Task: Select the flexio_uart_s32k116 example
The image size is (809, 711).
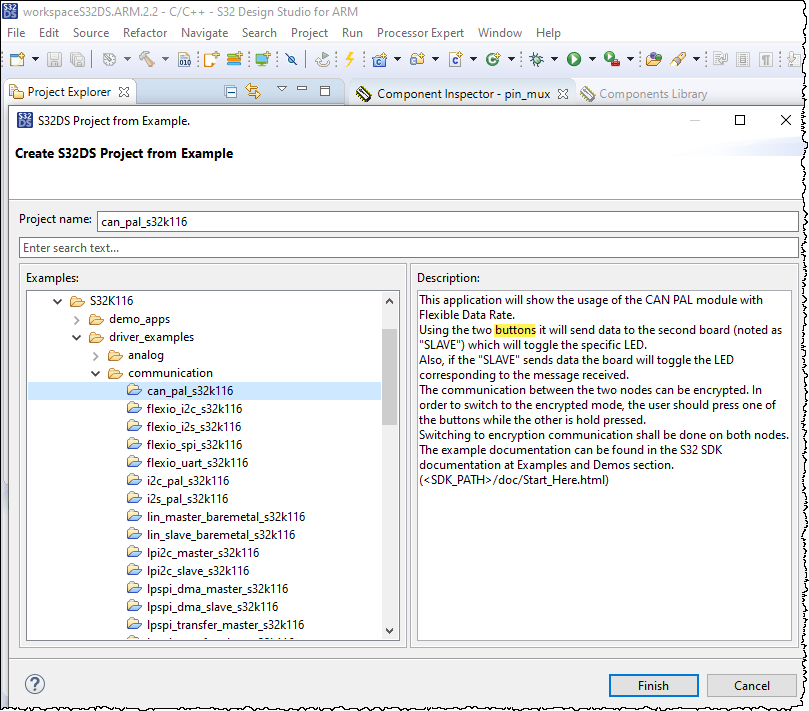Action: click(197, 463)
